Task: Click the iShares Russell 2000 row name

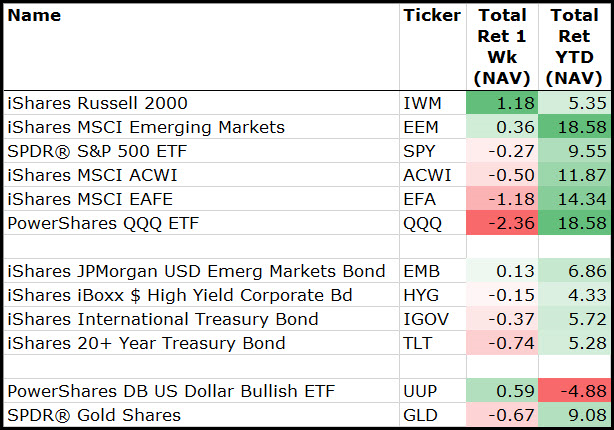Action: click(96, 102)
